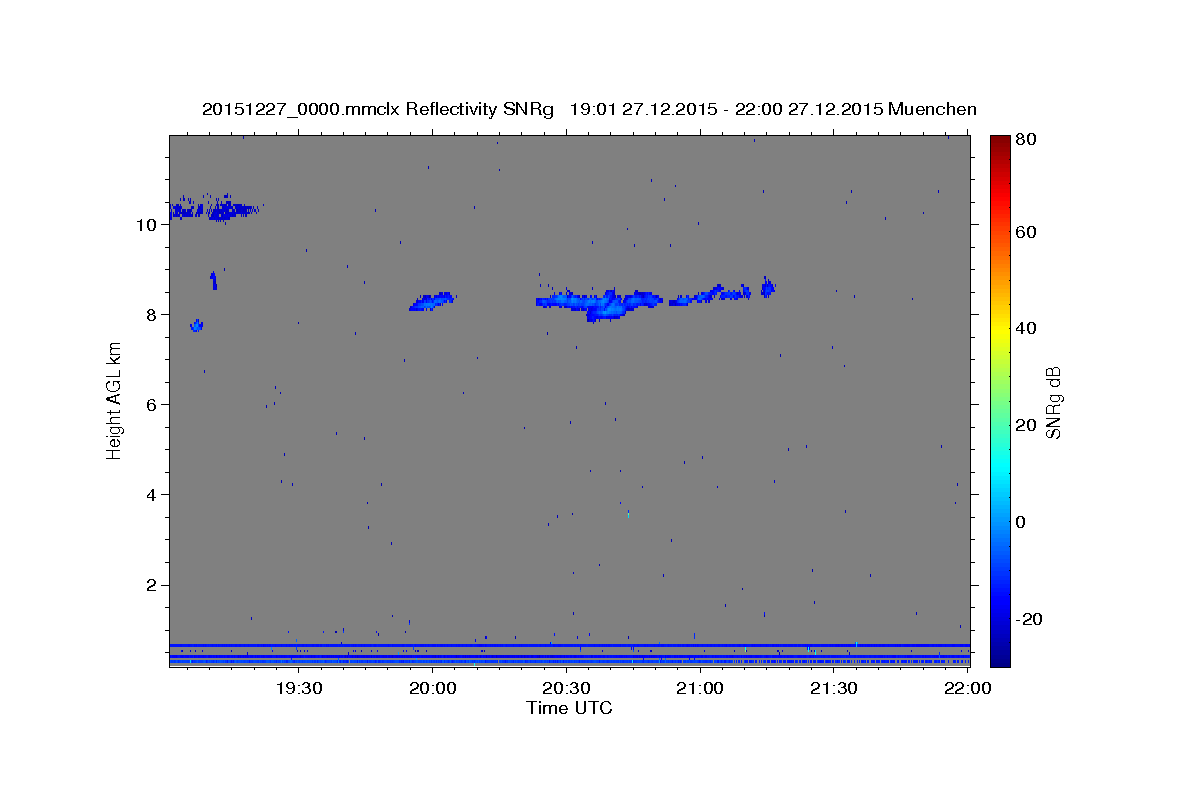Click the small echo blob near 21:15 at 8.5 km

click(x=768, y=288)
